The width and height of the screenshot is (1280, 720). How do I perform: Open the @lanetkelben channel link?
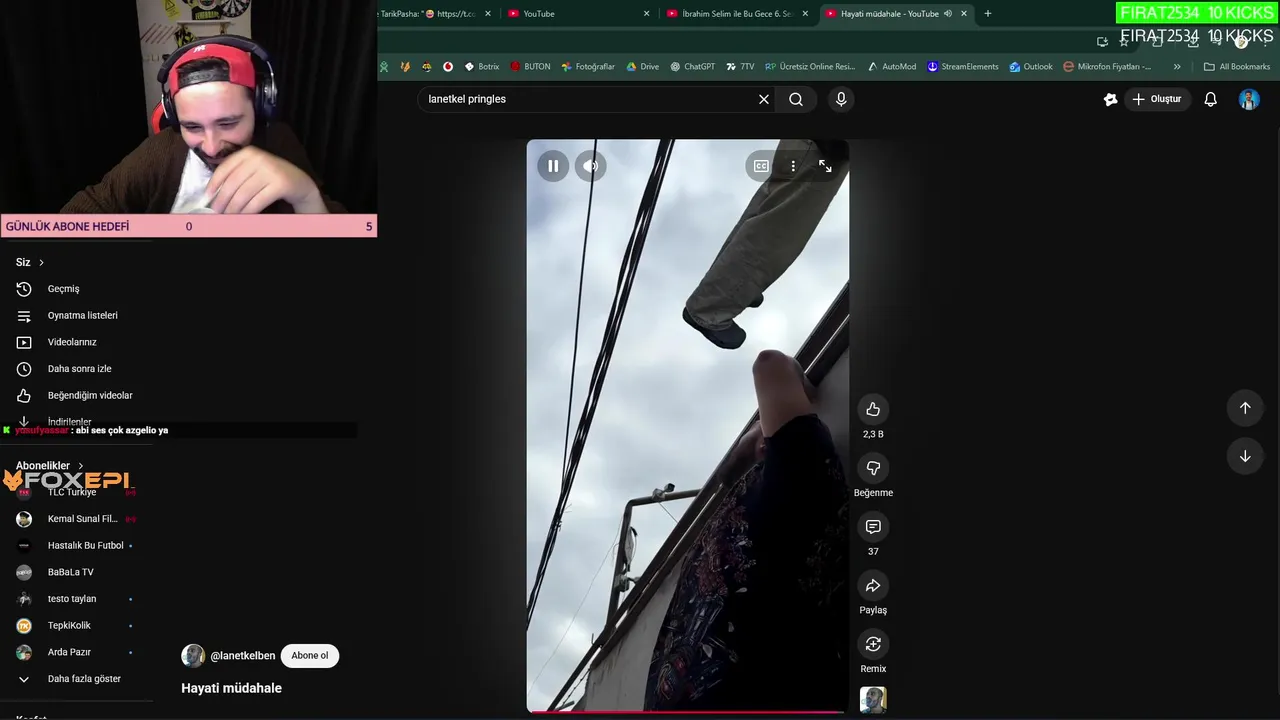[x=243, y=656]
